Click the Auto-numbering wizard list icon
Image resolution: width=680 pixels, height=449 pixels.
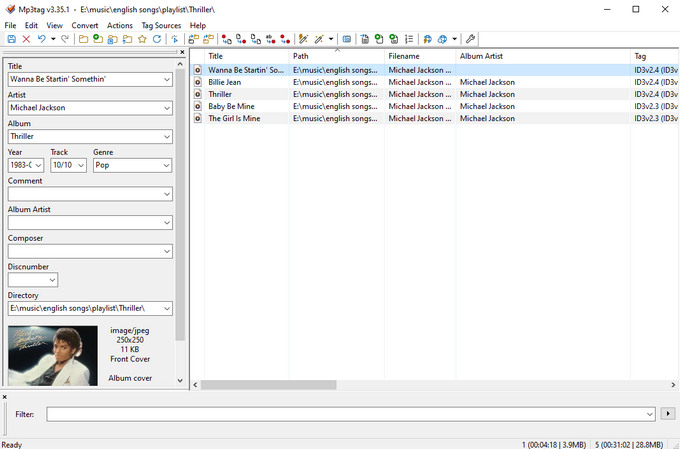(x=409, y=39)
